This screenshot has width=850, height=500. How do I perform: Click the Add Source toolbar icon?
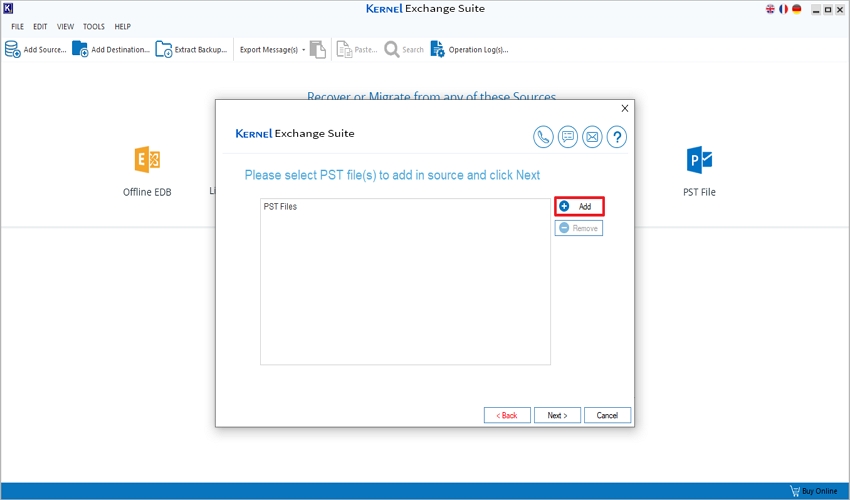click(x=12, y=49)
